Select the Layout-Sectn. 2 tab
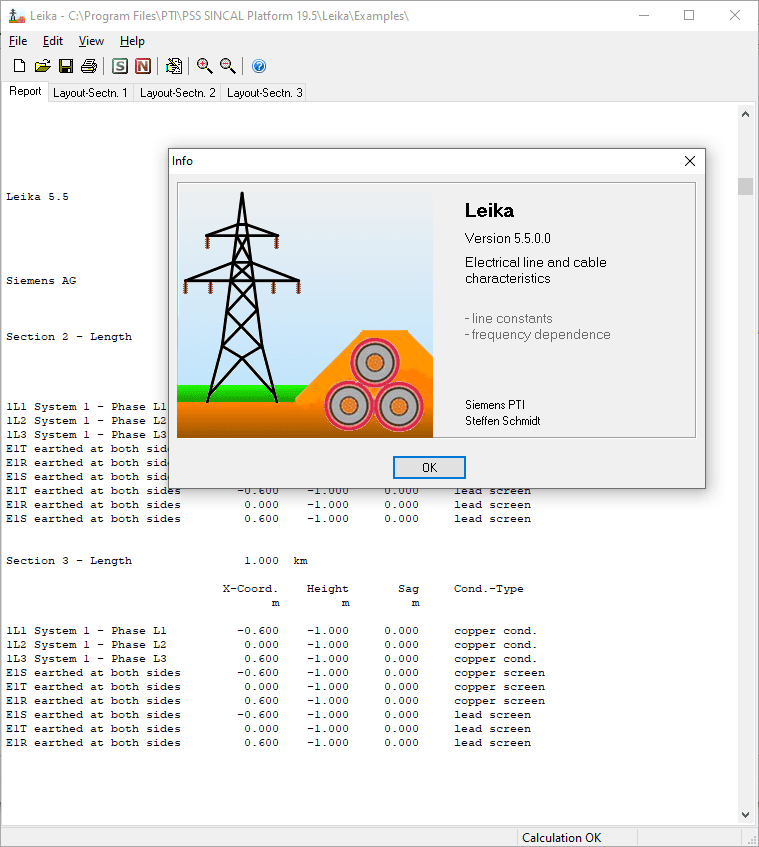Viewport: 759px width, 847px height. tap(177, 93)
